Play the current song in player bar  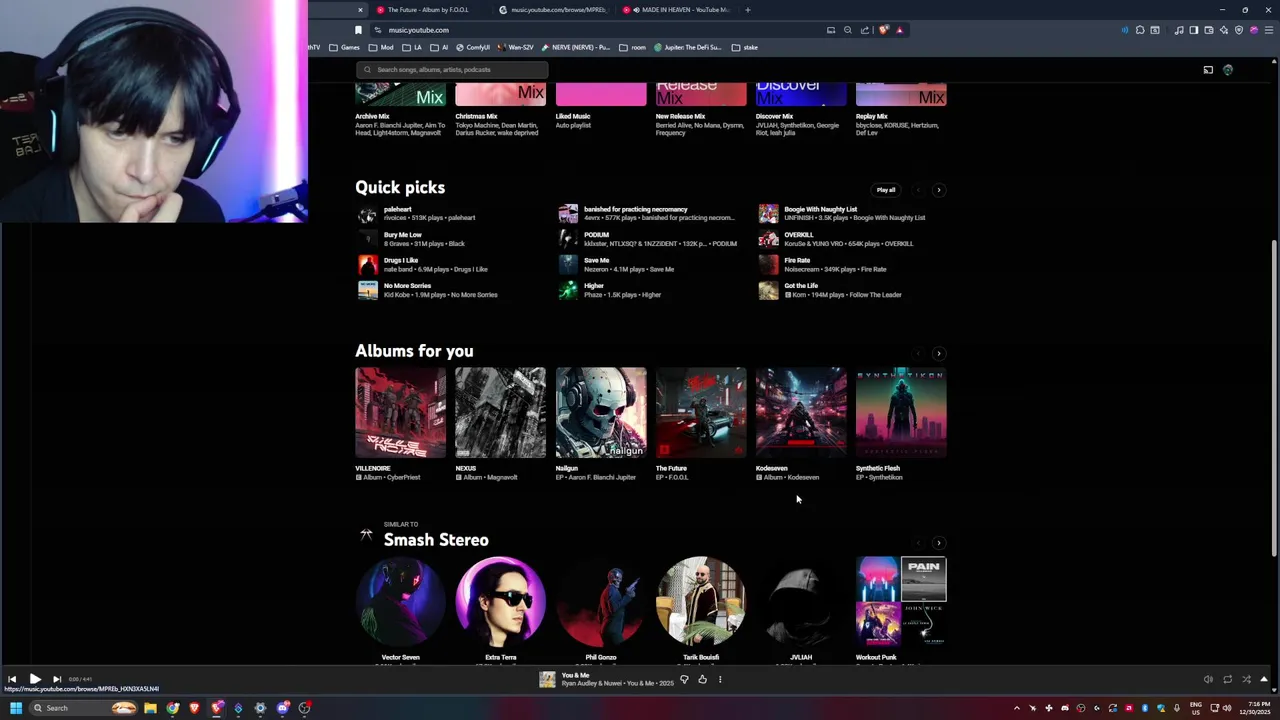pos(35,679)
